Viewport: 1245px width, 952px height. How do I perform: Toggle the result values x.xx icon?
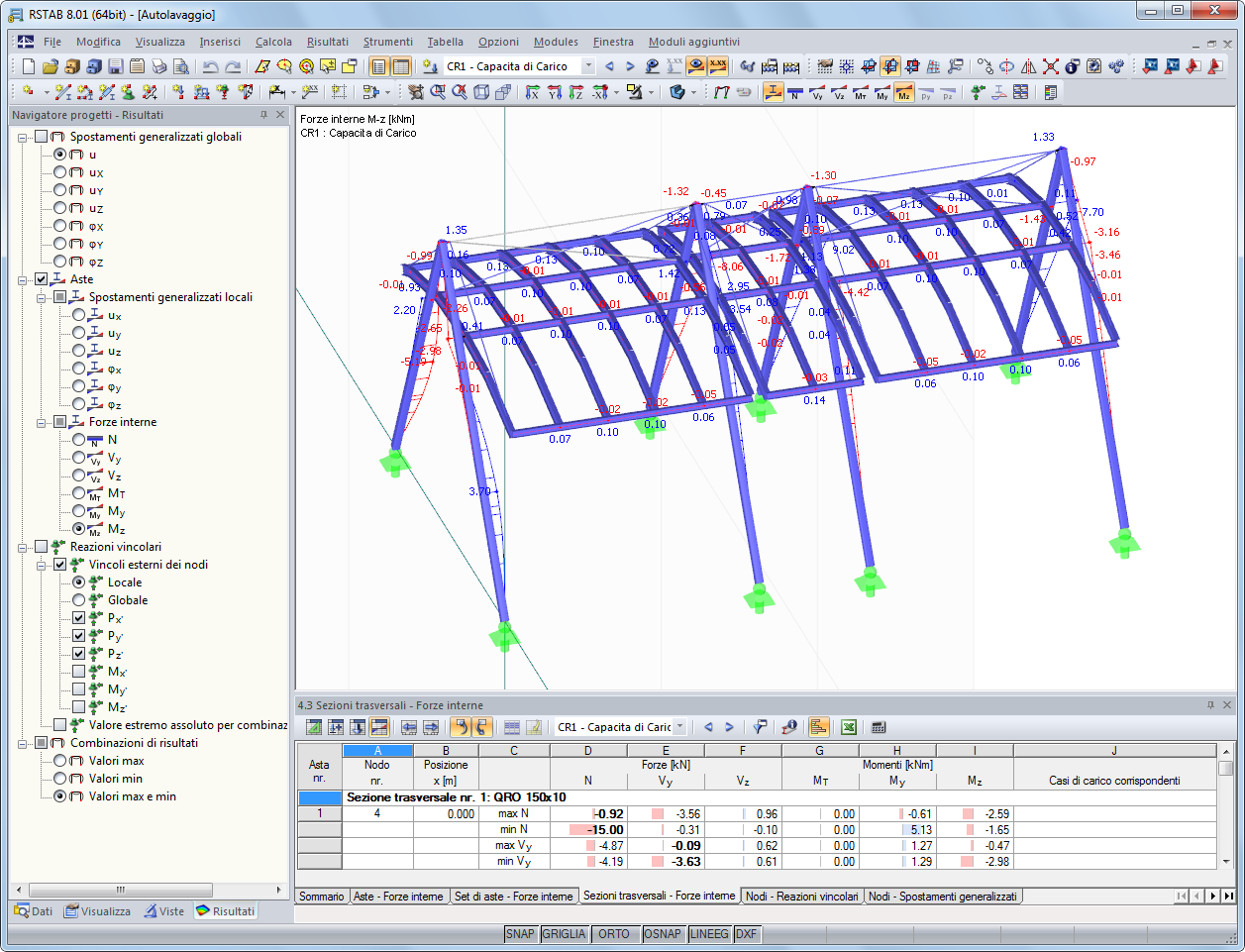718,66
